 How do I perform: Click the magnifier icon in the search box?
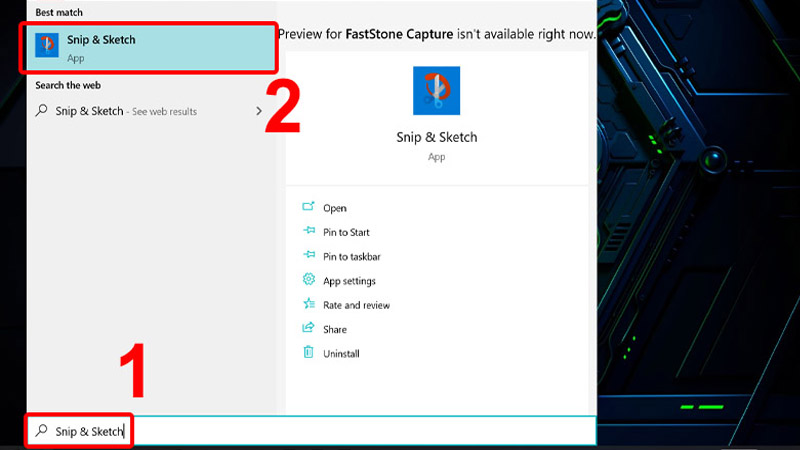41,431
